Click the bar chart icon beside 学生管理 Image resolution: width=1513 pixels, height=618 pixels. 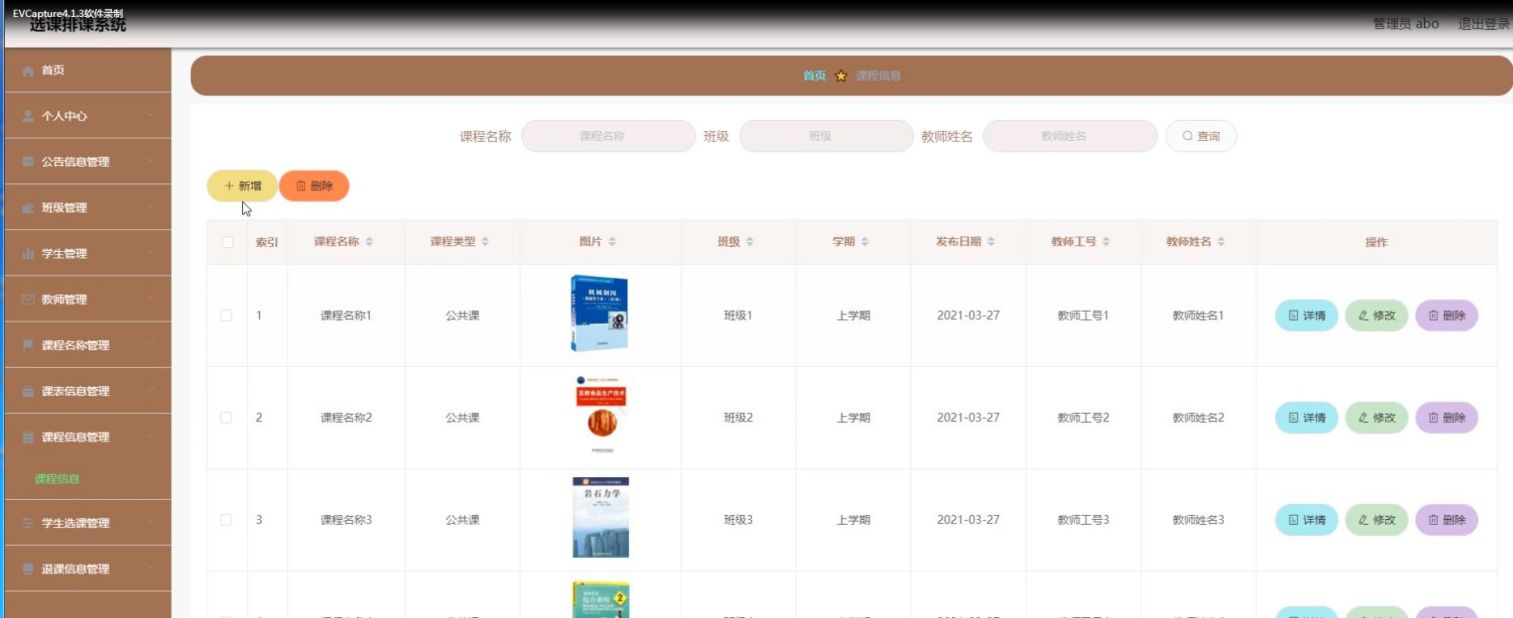(x=28, y=254)
